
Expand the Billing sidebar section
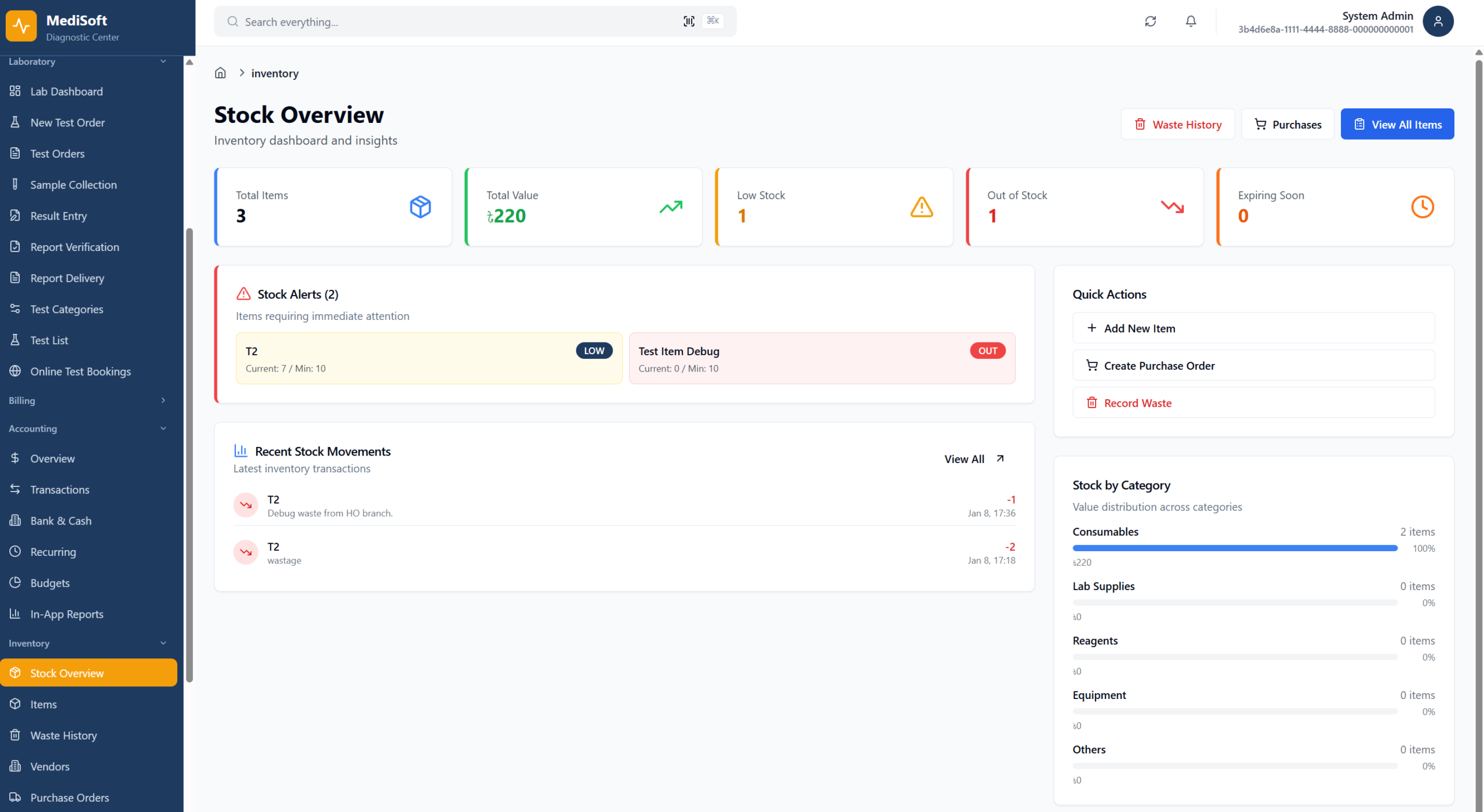click(x=163, y=400)
